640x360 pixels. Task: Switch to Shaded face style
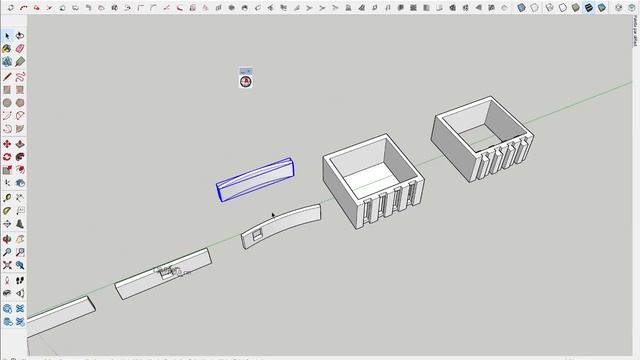coord(576,7)
